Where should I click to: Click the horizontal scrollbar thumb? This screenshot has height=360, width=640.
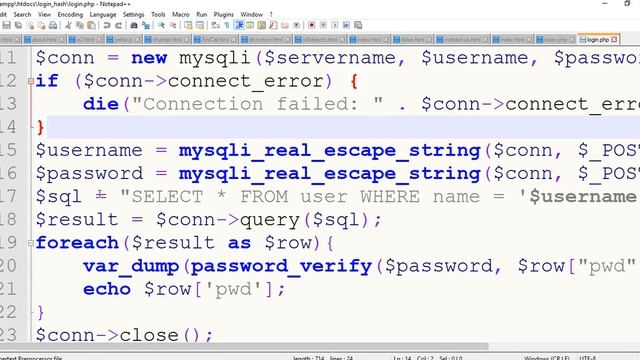(244, 346)
